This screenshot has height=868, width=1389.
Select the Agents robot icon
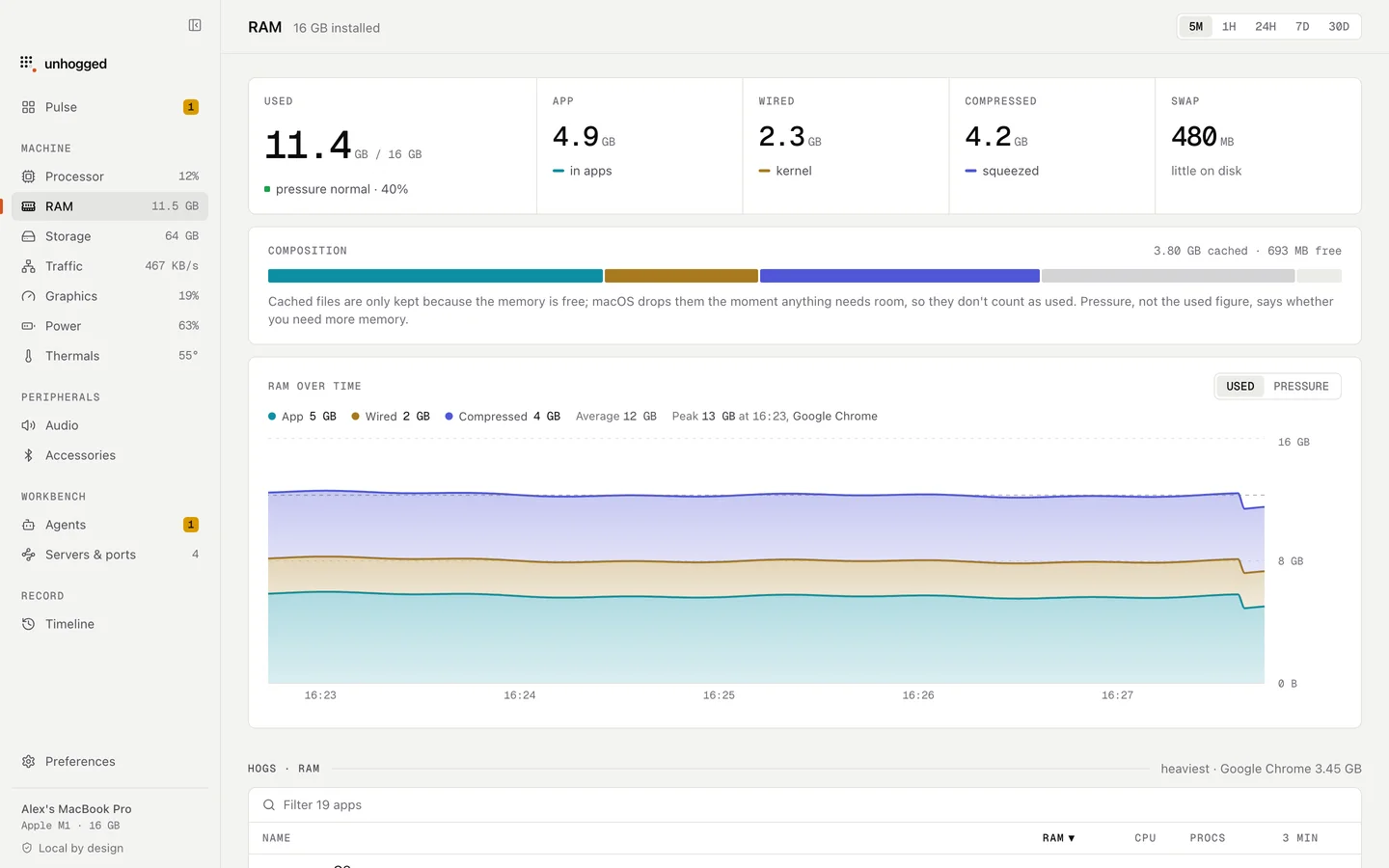click(x=28, y=525)
